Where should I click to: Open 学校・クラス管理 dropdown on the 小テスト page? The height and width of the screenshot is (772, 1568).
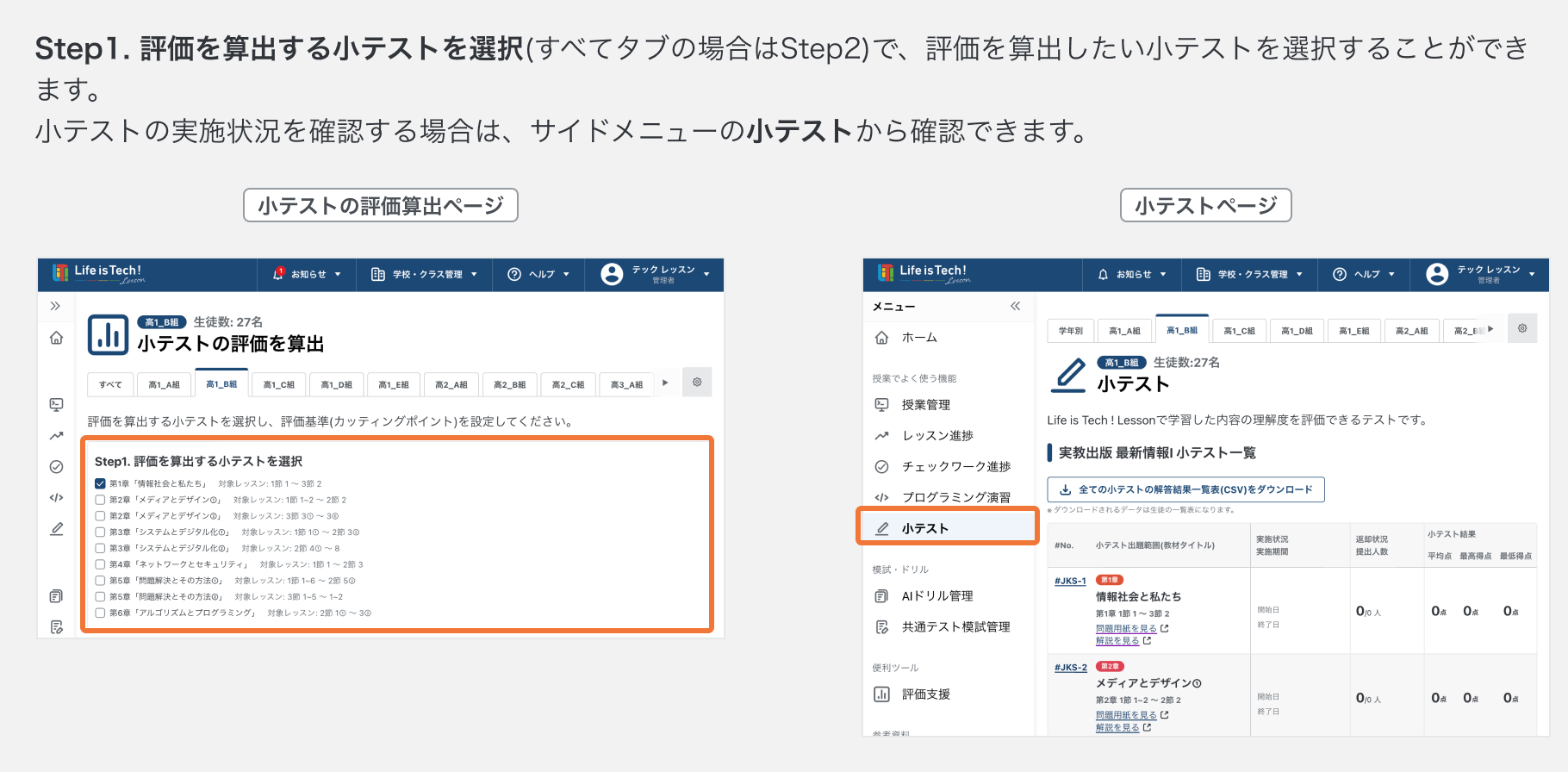click(x=1249, y=274)
